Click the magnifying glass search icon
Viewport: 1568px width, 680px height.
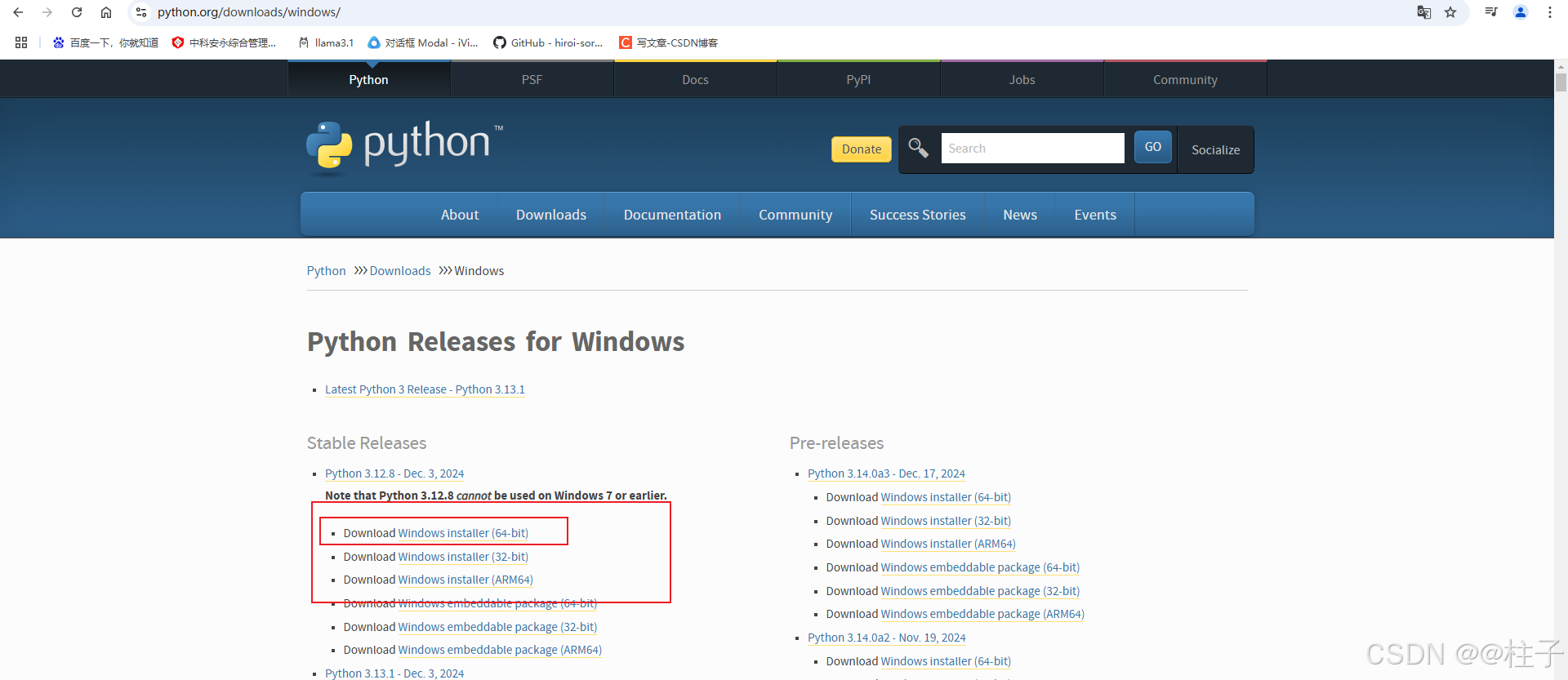tap(918, 148)
